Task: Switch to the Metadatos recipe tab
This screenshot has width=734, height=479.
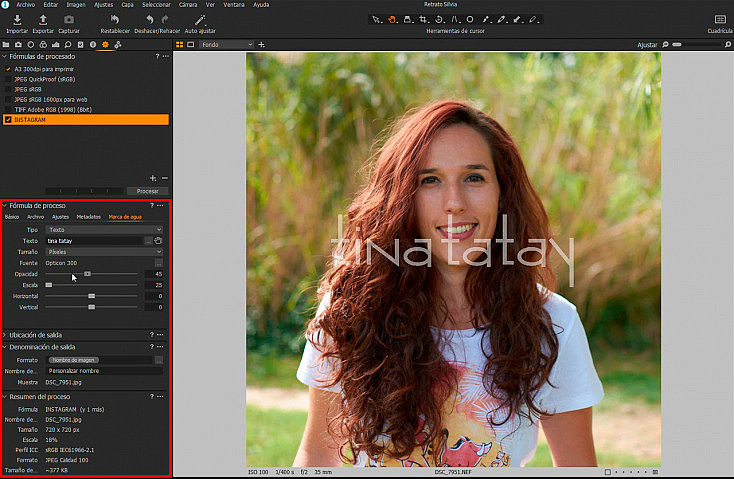Action: [x=88, y=217]
